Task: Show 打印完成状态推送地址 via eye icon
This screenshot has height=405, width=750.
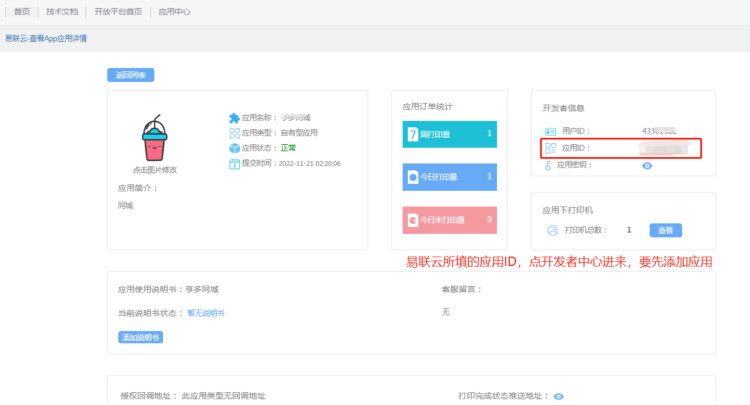Action: (558, 396)
